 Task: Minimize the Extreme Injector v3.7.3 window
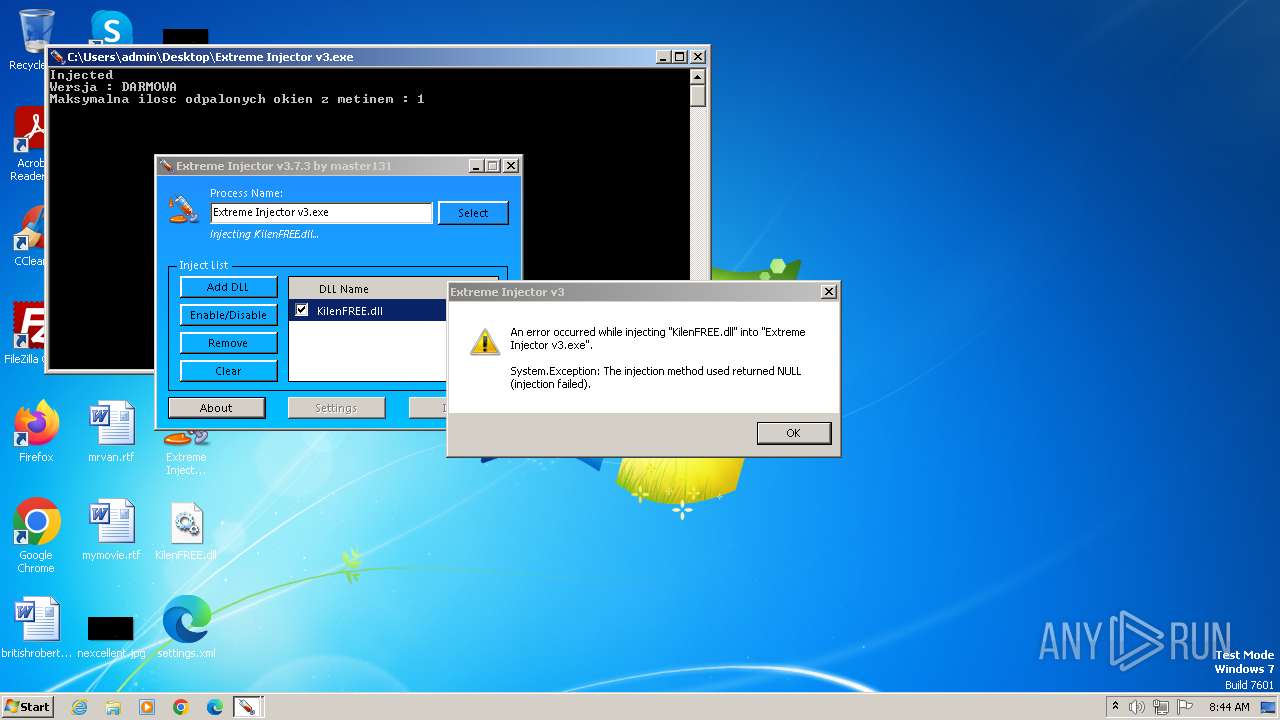(475, 166)
